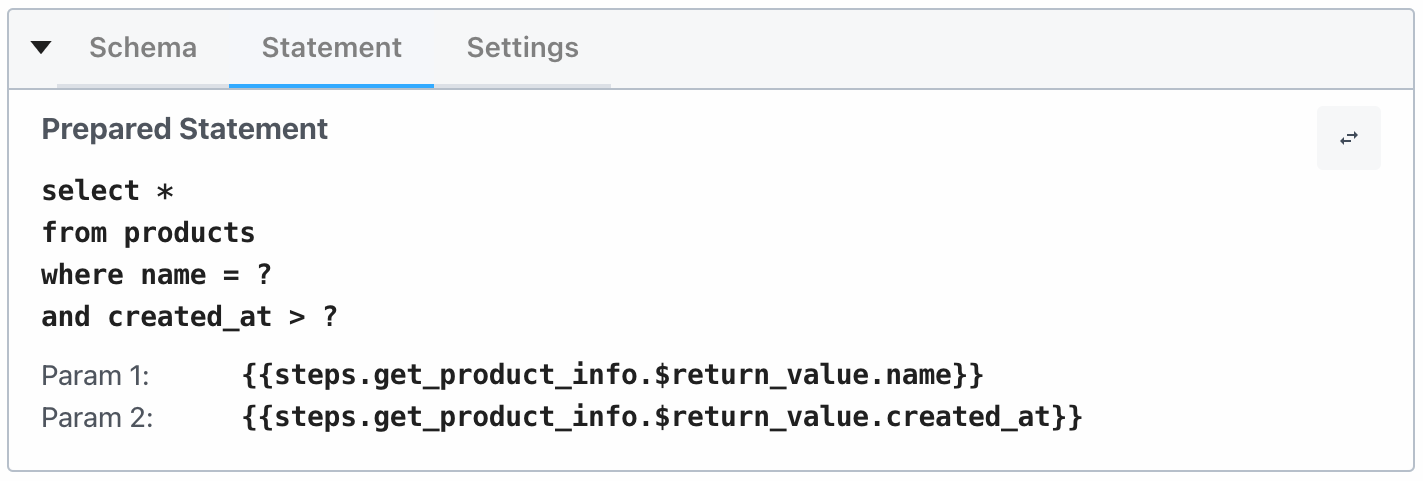Click the Param 1 label
Screen dimensions: 1423x481
[x=95, y=376]
